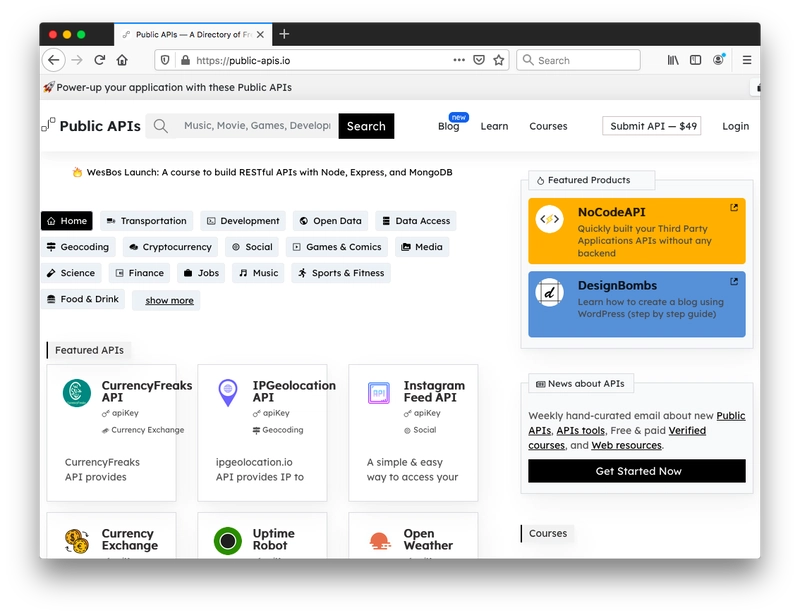
Task: Click the NoCodeAPI logo icon
Action: click(x=549, y=219)
